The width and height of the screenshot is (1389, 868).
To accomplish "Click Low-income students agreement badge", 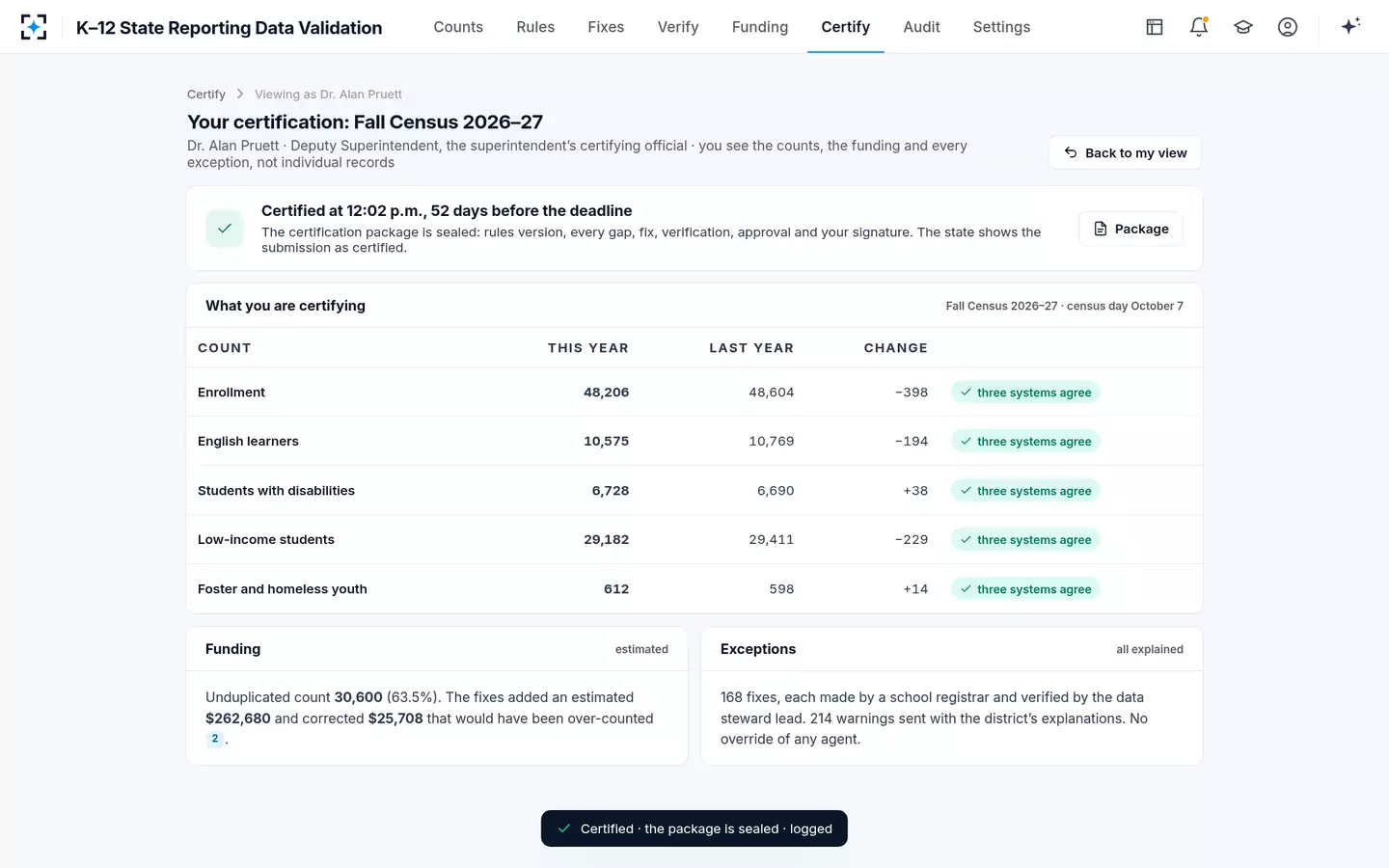I will tap(1025, 540).
